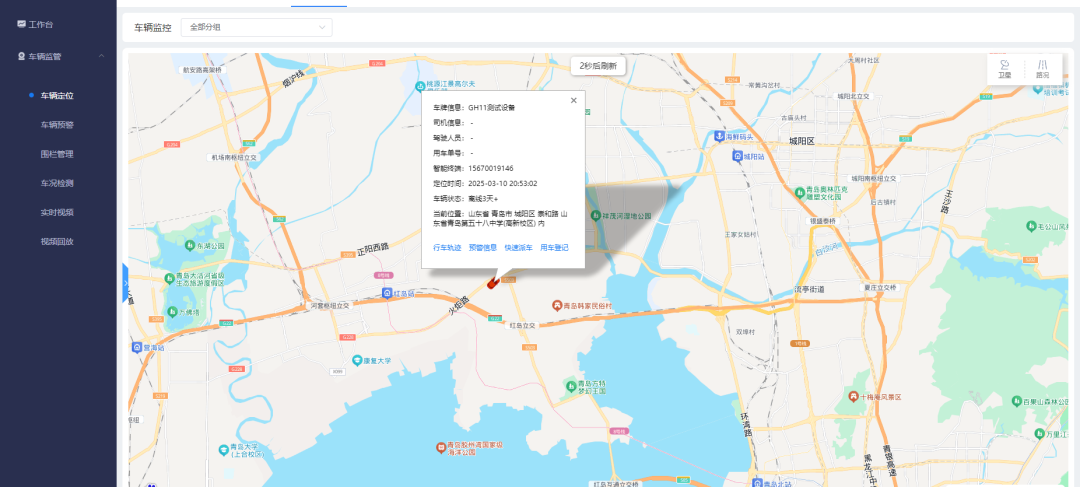Click 快速派车 link in popup
Screen dimensions: 1080x487
pyautogui.click(x=518, y=247)
